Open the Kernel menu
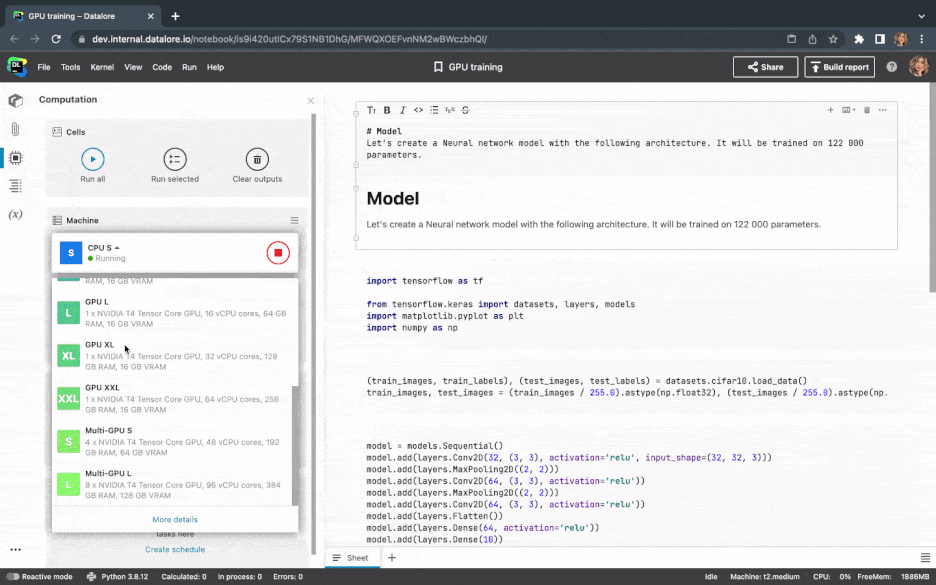This screenshot has height=585, width=936. [102, 67]
